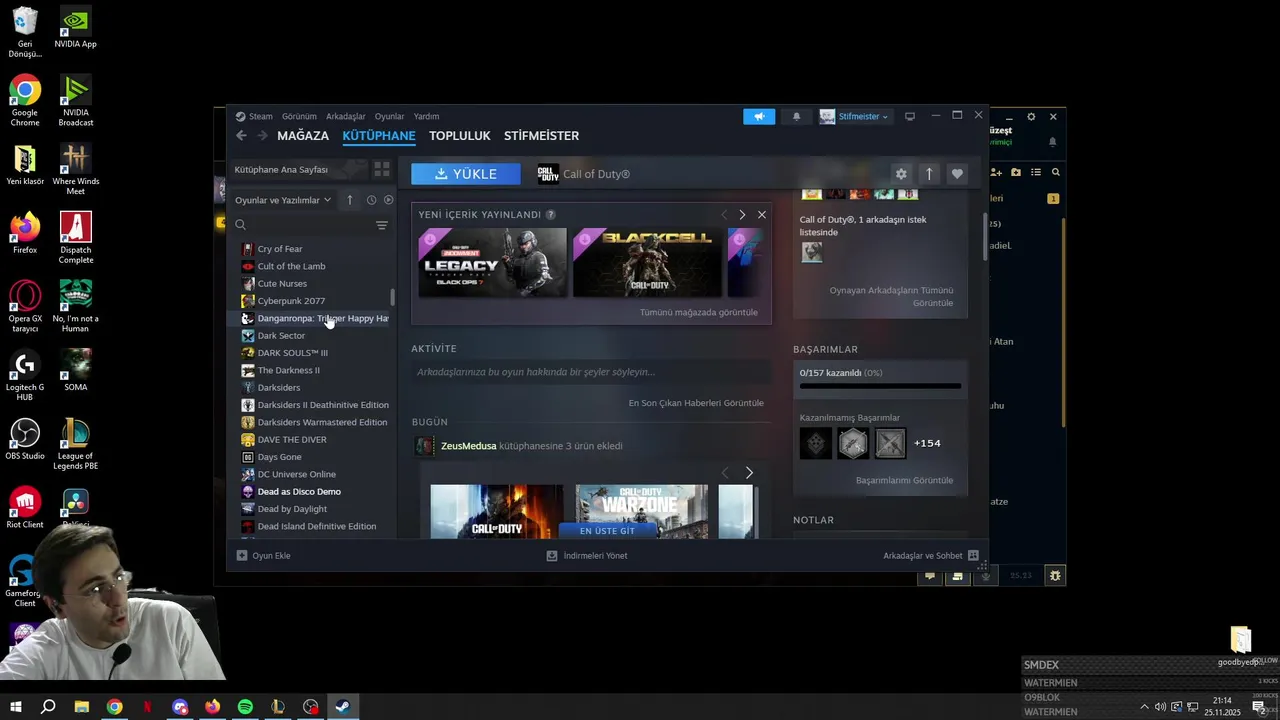Click the Steam taskbar icon
Viewport: 1280px width, 720px height.
(x=342, y=707)
